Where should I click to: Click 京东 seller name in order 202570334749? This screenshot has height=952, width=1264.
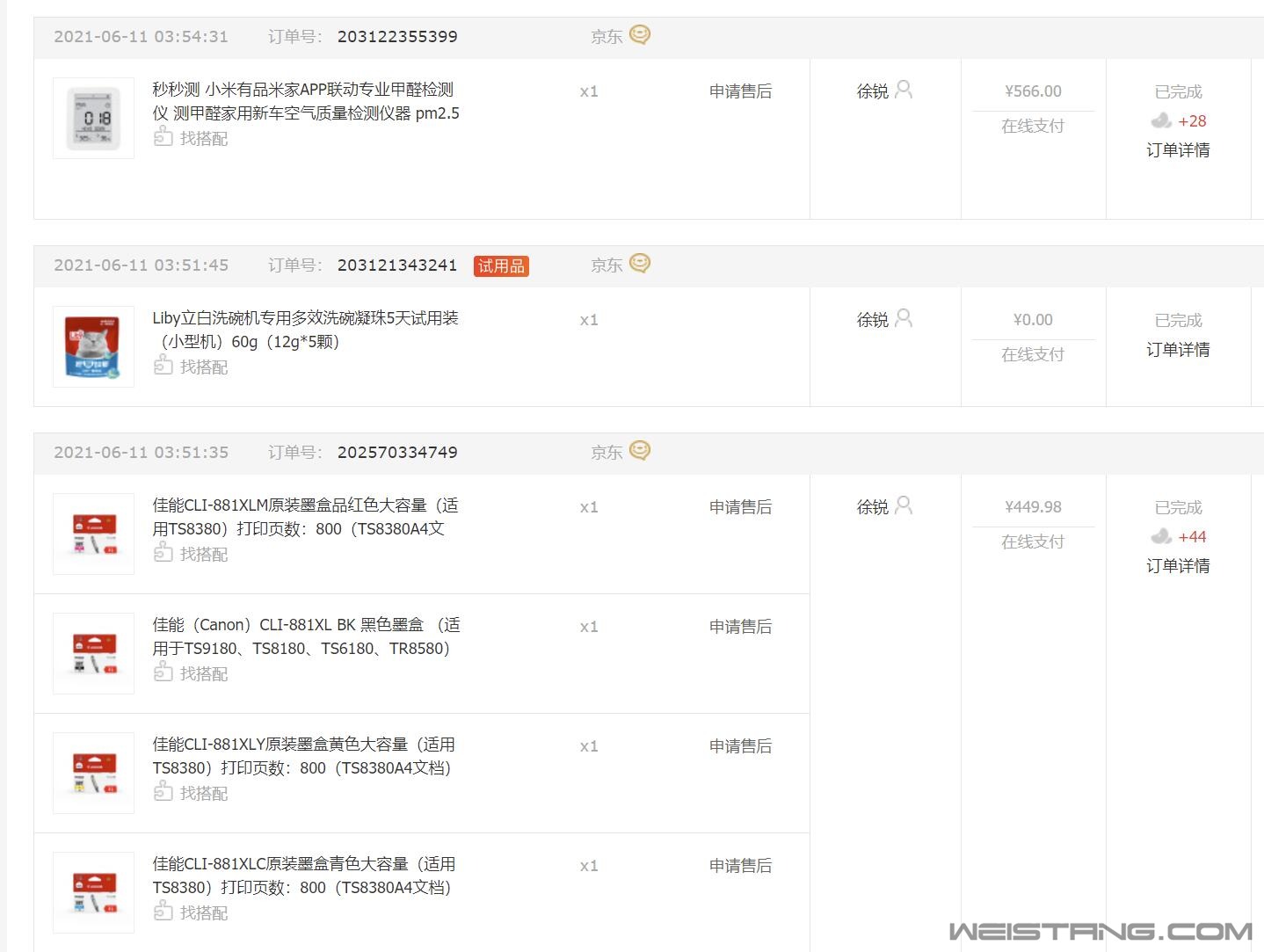(x=607, y=452)
